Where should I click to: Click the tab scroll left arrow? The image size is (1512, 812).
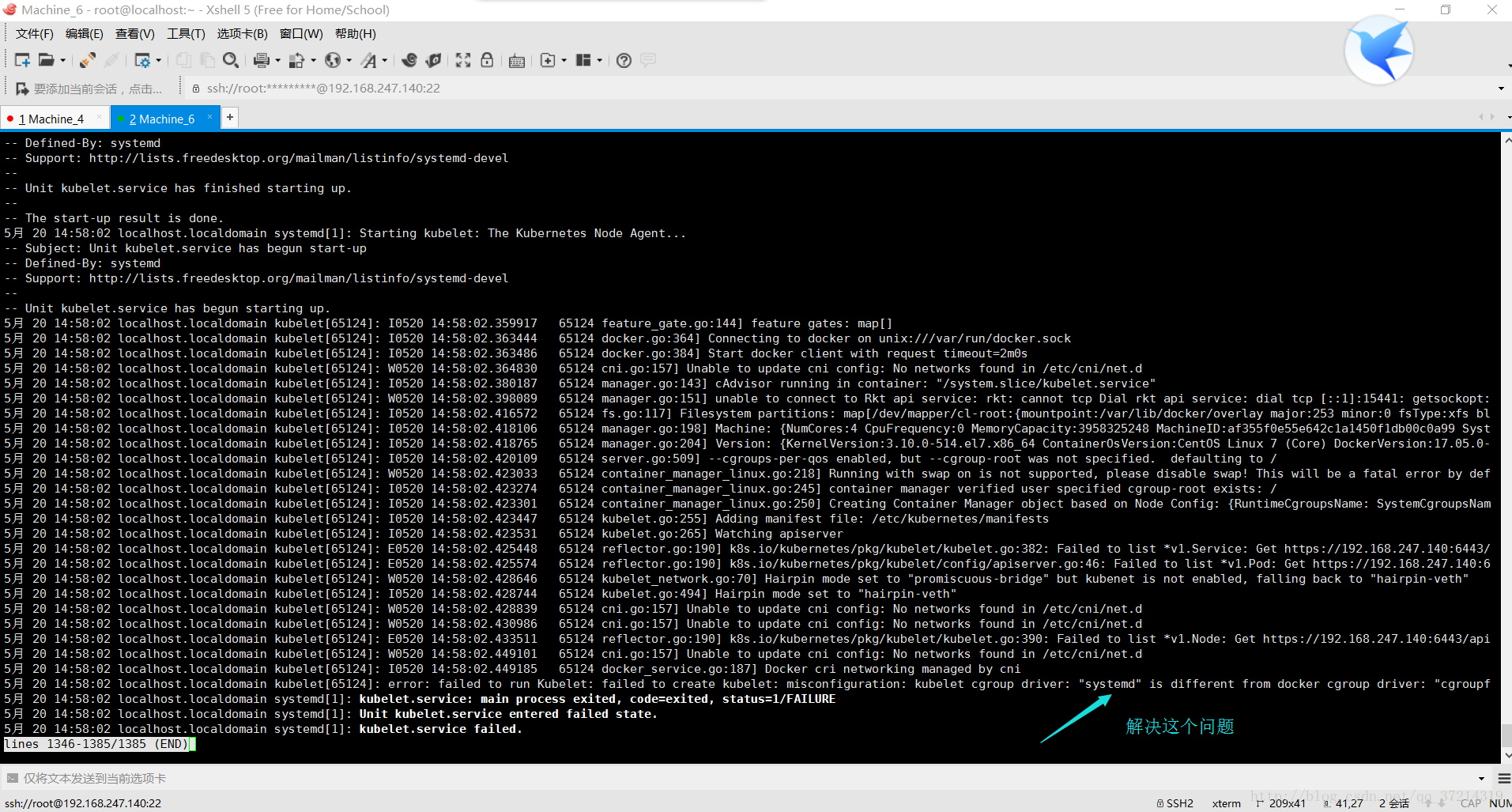[x=1481, y=117]
